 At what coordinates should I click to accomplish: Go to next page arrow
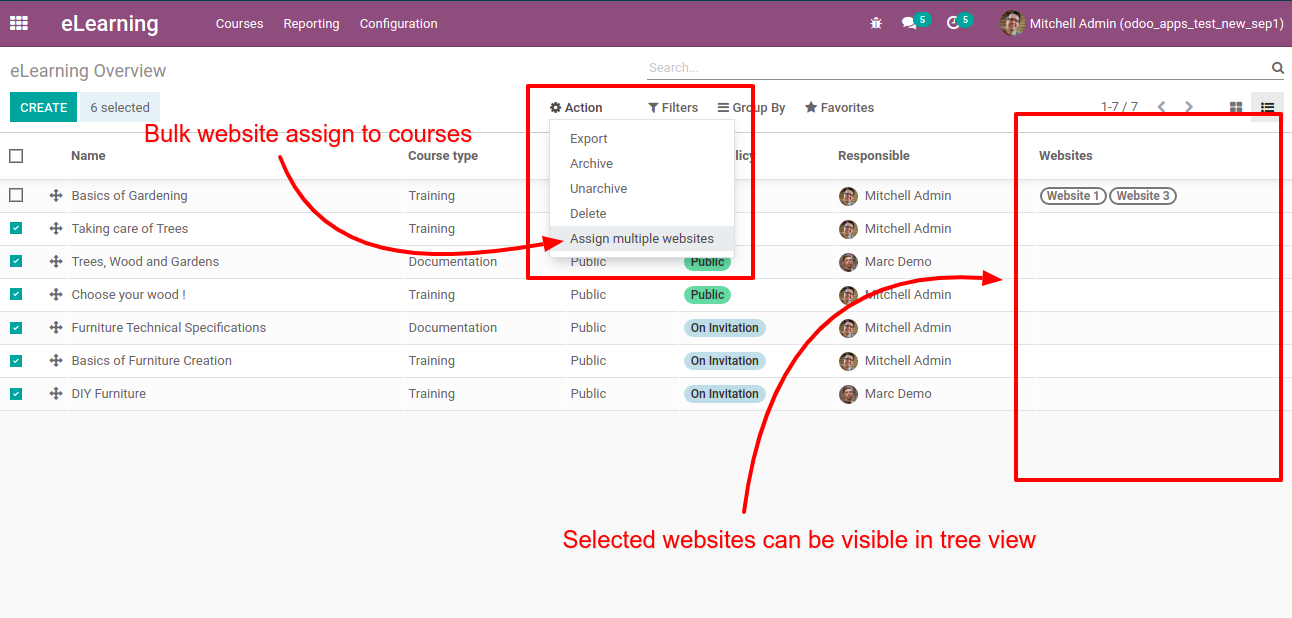1189,107
